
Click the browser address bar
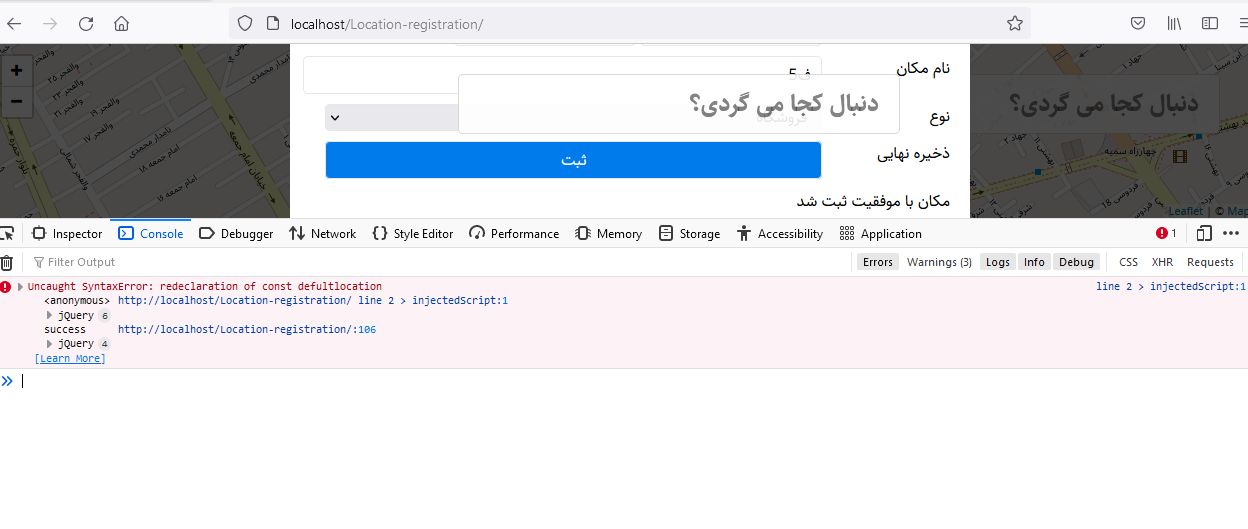coord(630,23)
